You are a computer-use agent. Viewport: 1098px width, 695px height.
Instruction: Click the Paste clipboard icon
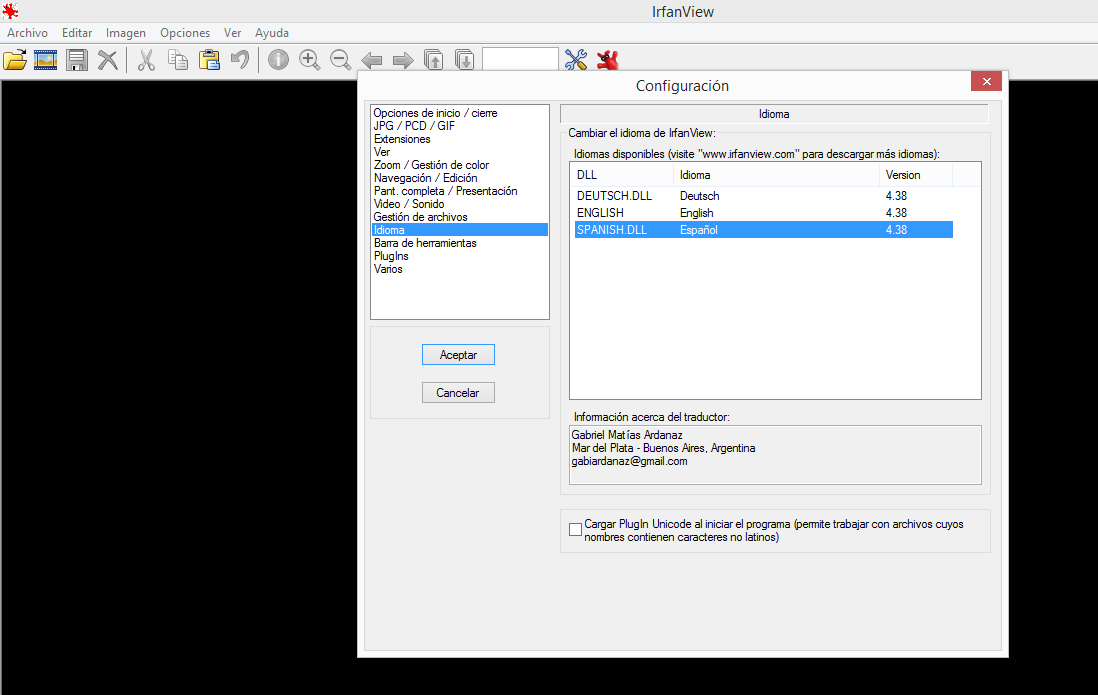click(209, 60)
